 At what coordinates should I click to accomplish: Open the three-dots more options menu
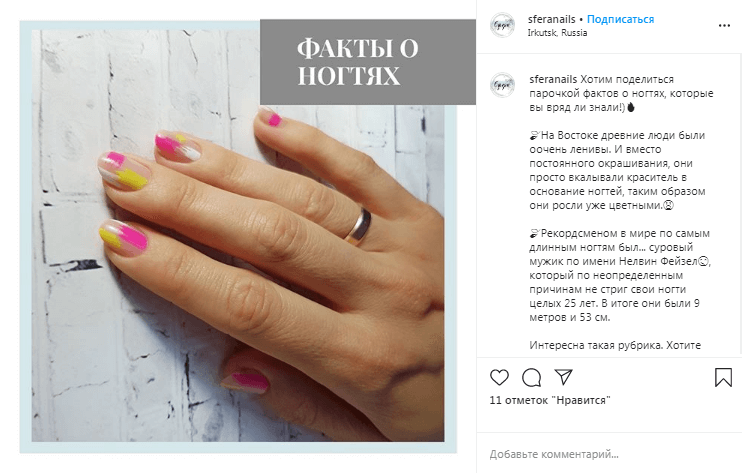(724, 26)
